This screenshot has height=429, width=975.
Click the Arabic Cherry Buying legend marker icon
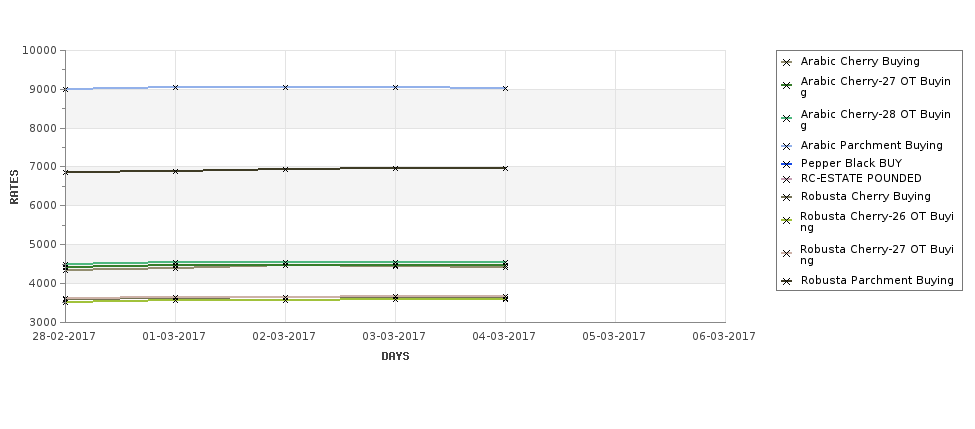click(787, 62)
